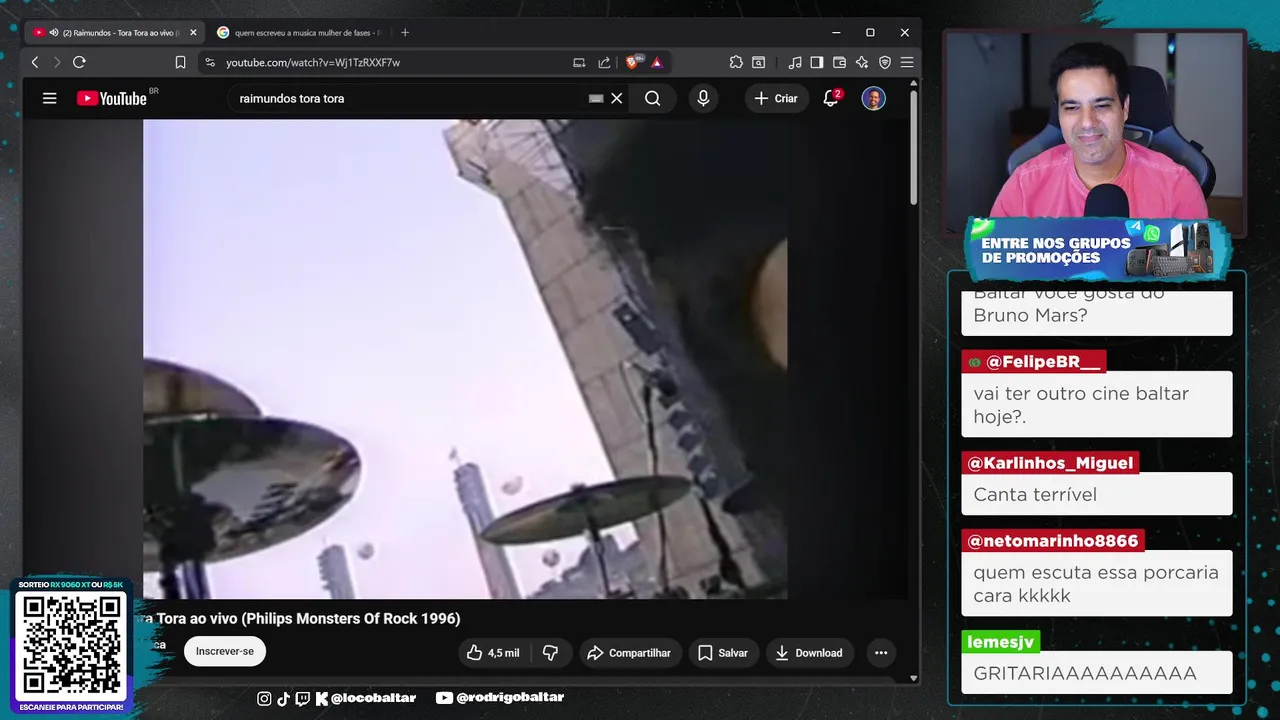Switch to the quem escreveu a musica tab

(300, 32)
